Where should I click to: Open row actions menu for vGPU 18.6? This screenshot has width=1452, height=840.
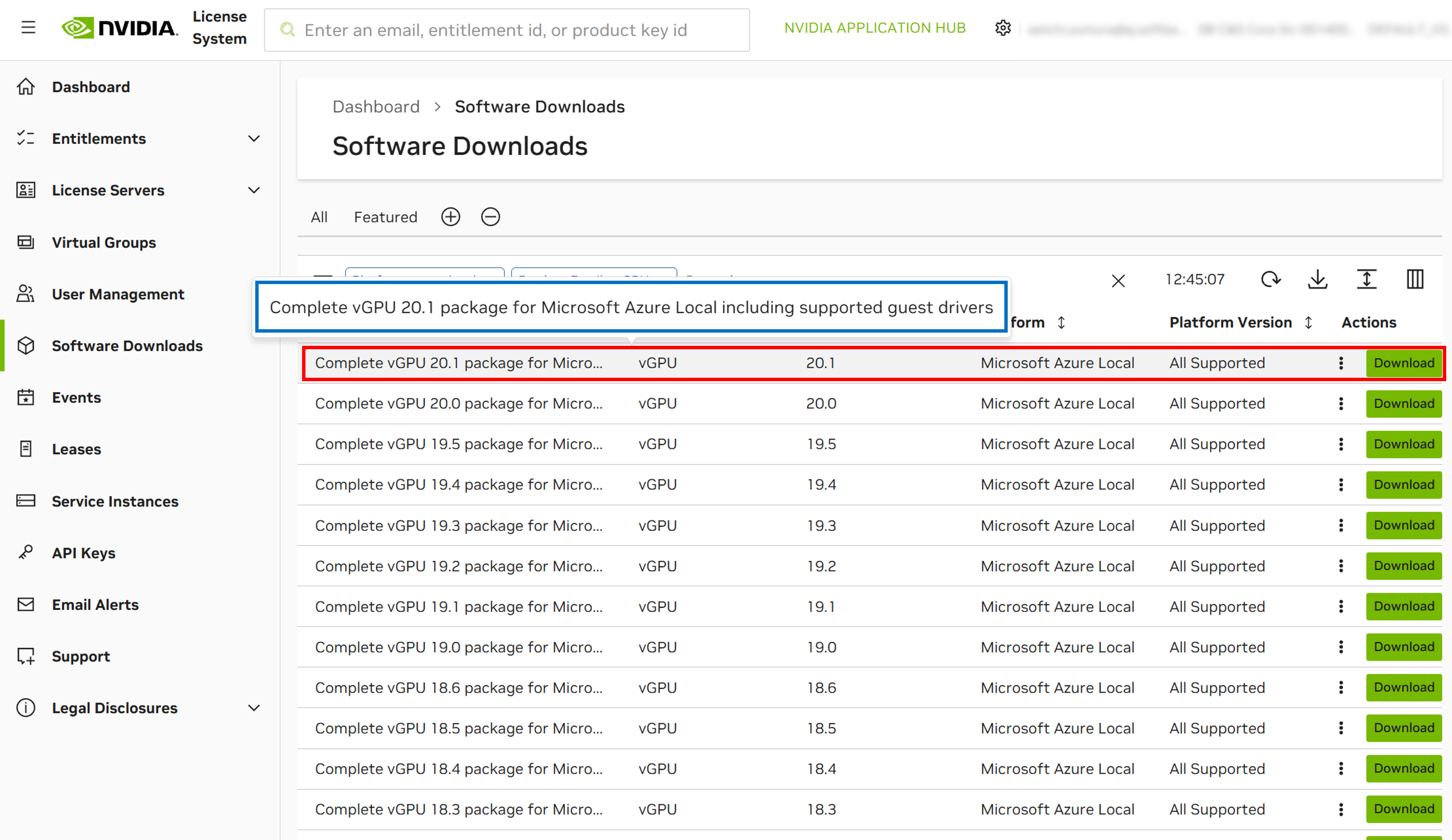[x=1341, y=687]
